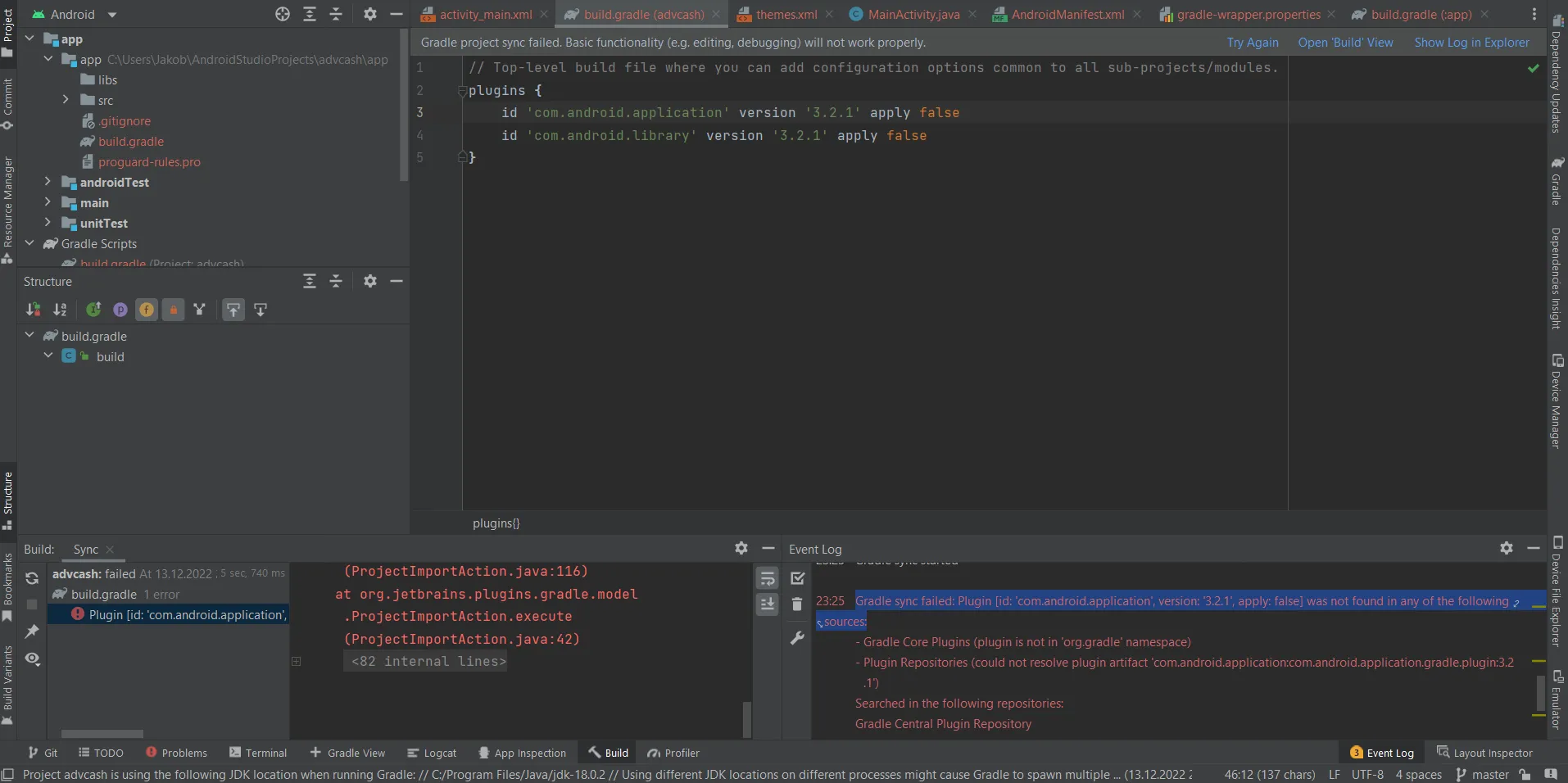This screenshot has height=783, width=1568.
Task: Click Open 'Build' View link
Action: click(1345, 43)
